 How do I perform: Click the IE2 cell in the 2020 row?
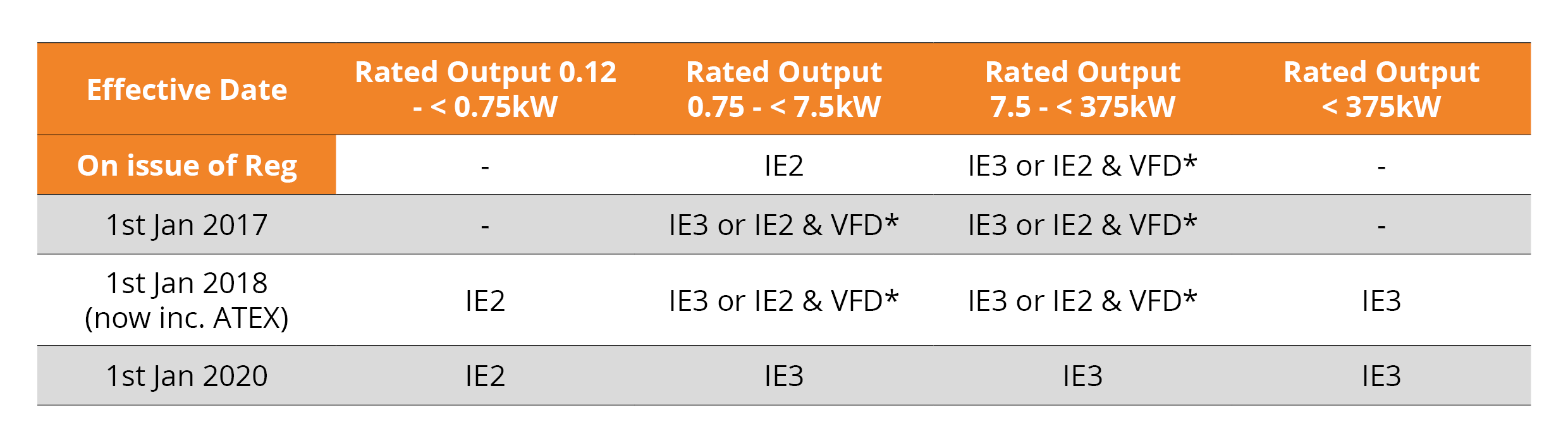tap(486, 376)
